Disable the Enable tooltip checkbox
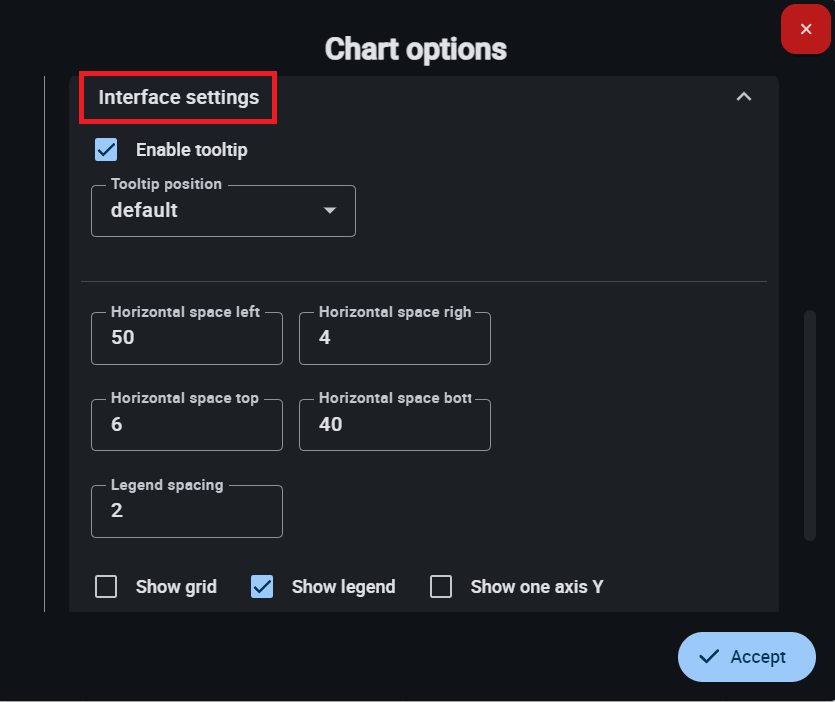 pos(106,150)
